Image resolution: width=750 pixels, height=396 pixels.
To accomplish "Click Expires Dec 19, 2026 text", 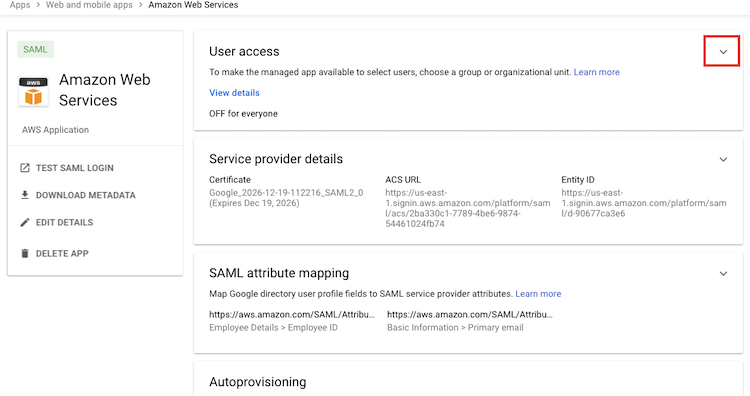I will (254, 203).
